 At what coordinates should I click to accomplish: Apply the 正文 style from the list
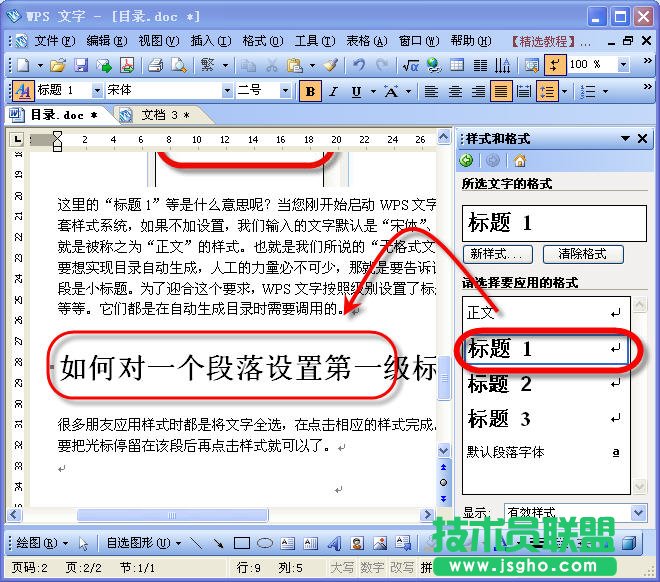[x=546, y=313]
